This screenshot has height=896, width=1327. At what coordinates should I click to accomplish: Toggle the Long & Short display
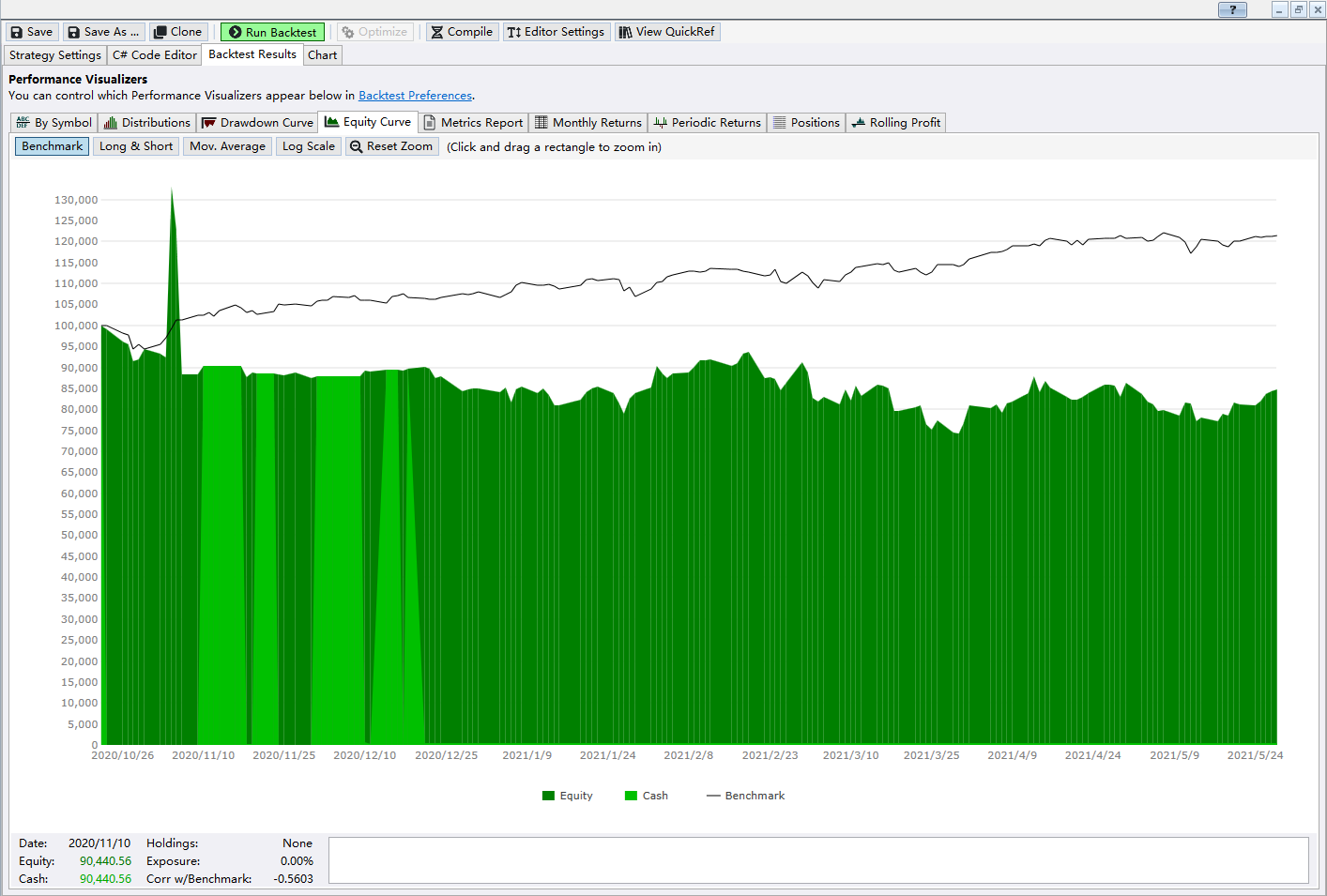point(136,146)
